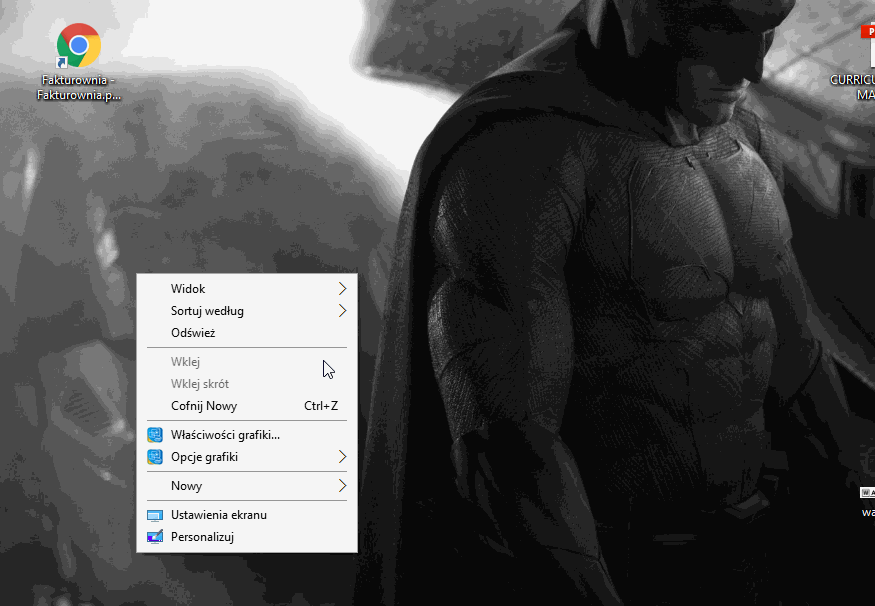The height and width of the screenshot is (606, 875).
Task: Expand the Opcje grafiki submenu
Action: [342, 456]
